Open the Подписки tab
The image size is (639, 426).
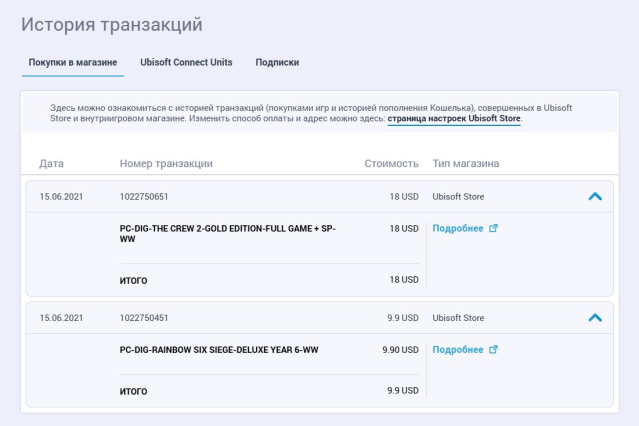tap(277, 62)
